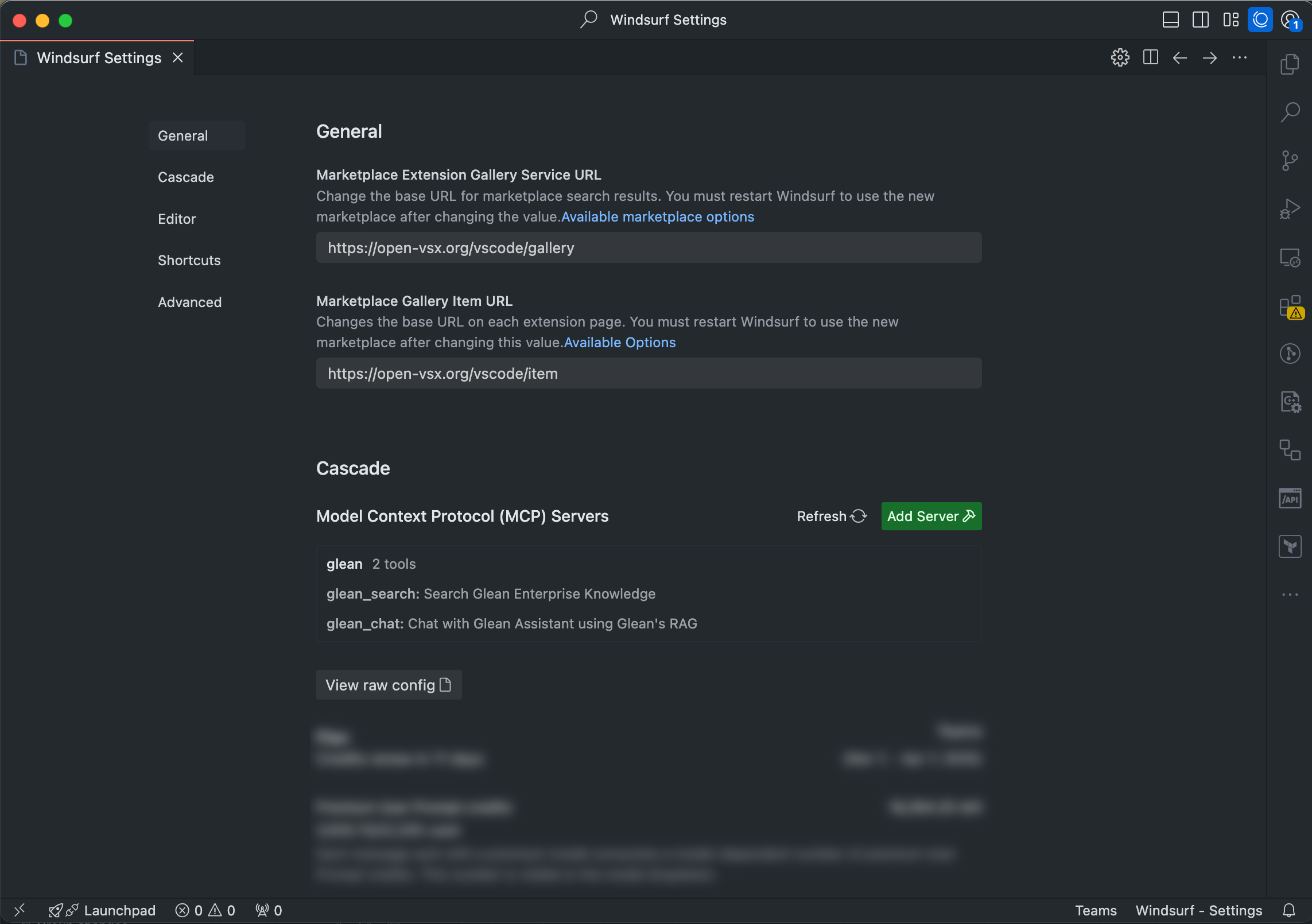Open the Run and Debug view

click(x=1290, y=209)
